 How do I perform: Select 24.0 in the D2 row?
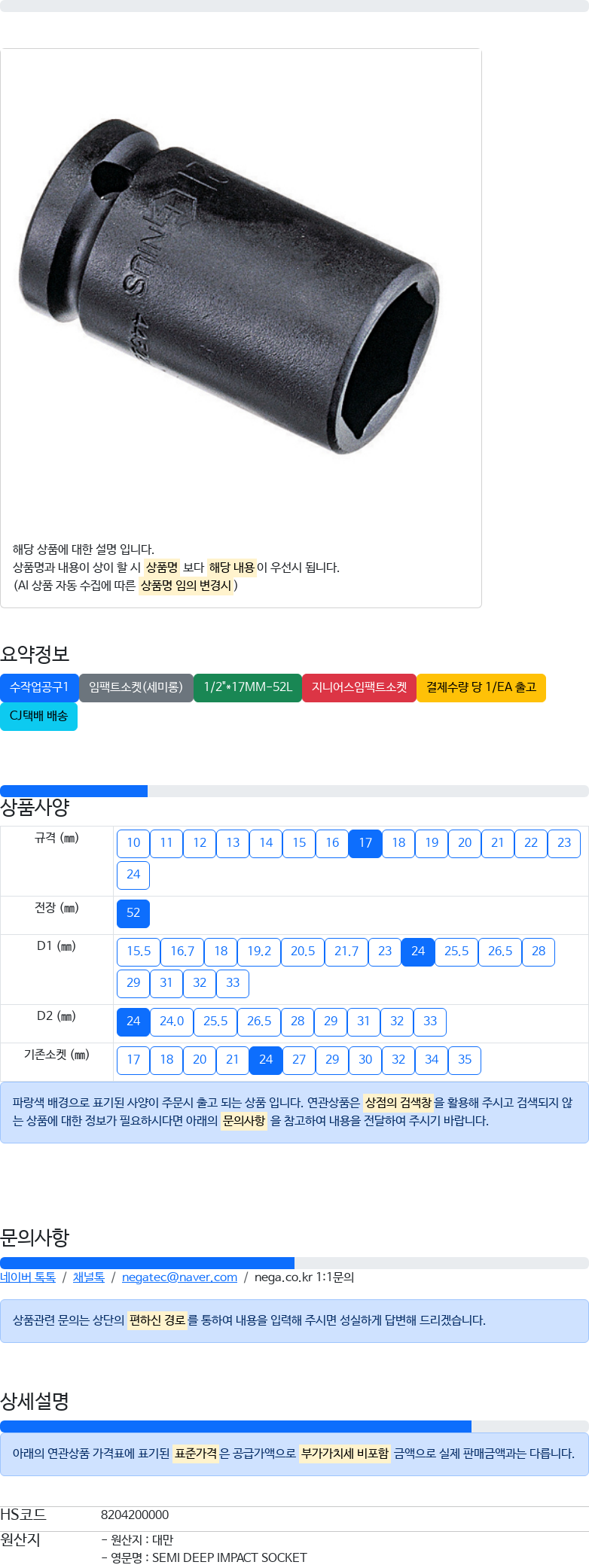coord(172,1021)
